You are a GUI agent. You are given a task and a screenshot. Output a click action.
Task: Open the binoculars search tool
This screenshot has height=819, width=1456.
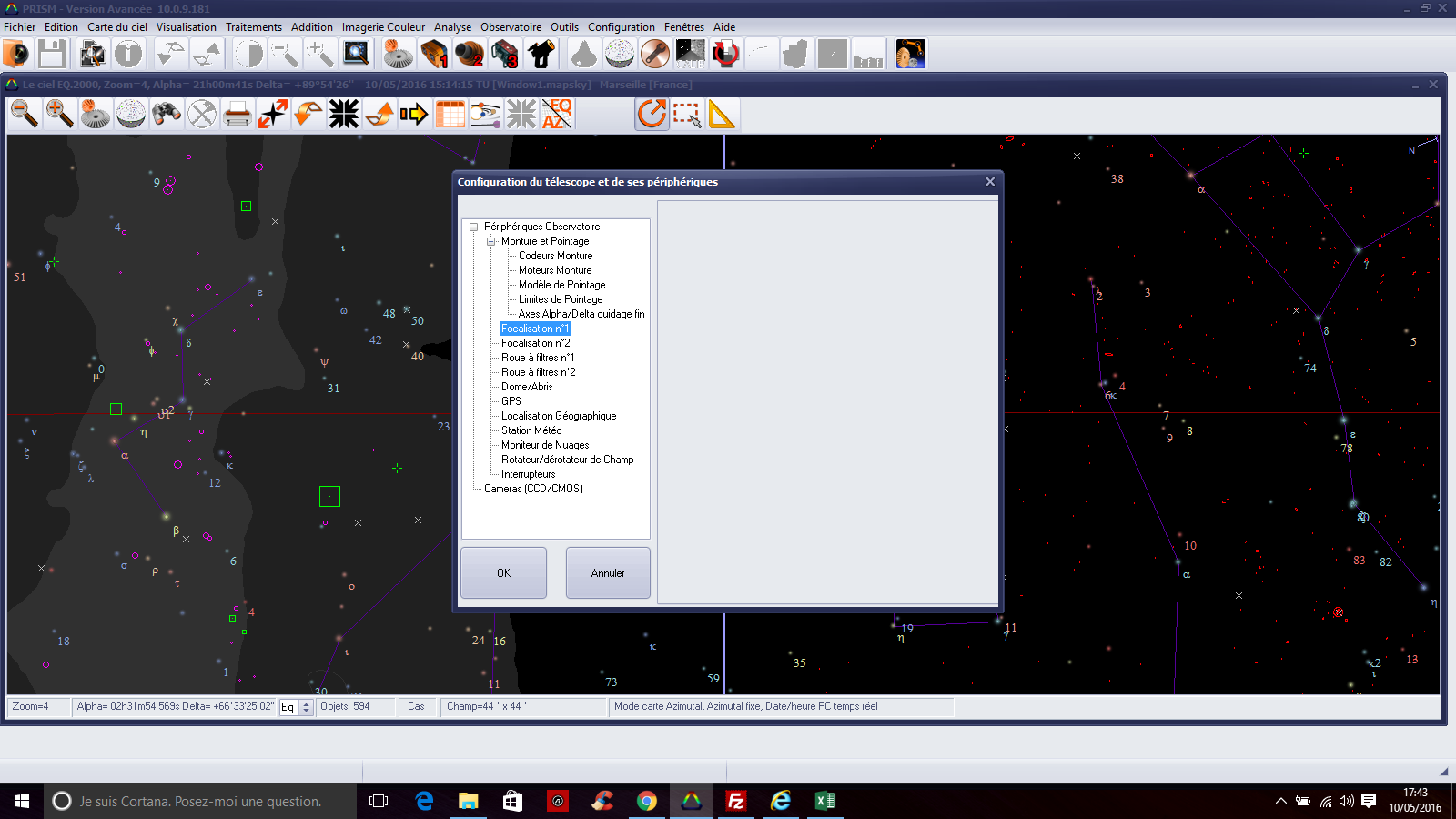pyautogui.click(x=167, y=114)
